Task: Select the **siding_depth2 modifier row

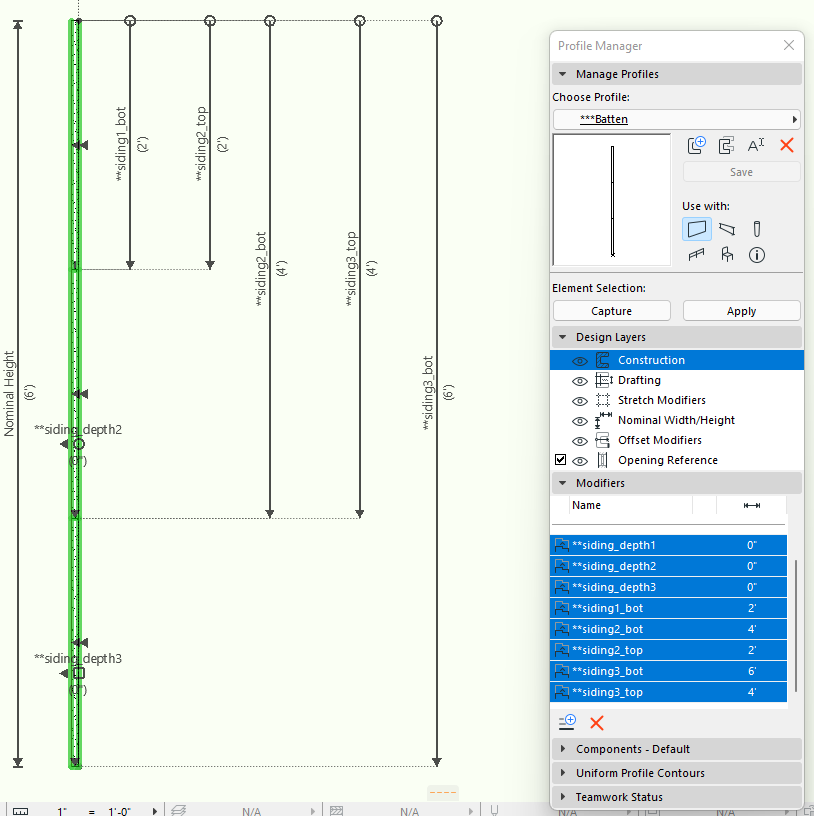Action: [x=668, y=566]
